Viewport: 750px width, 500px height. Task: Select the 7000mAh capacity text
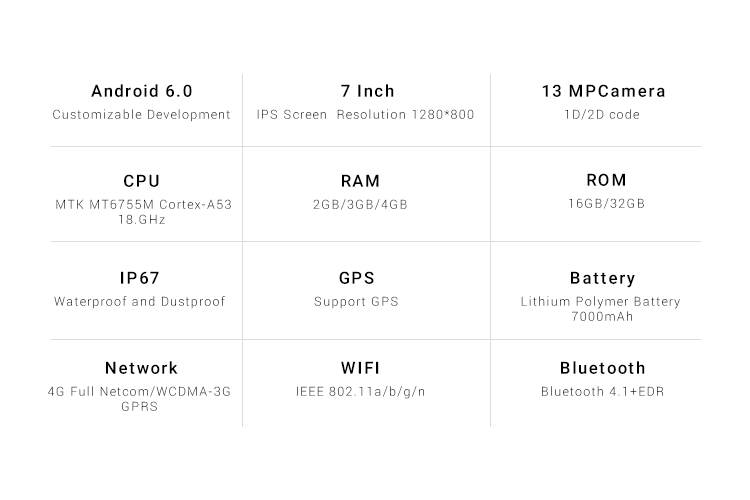(x=602, y=317)
